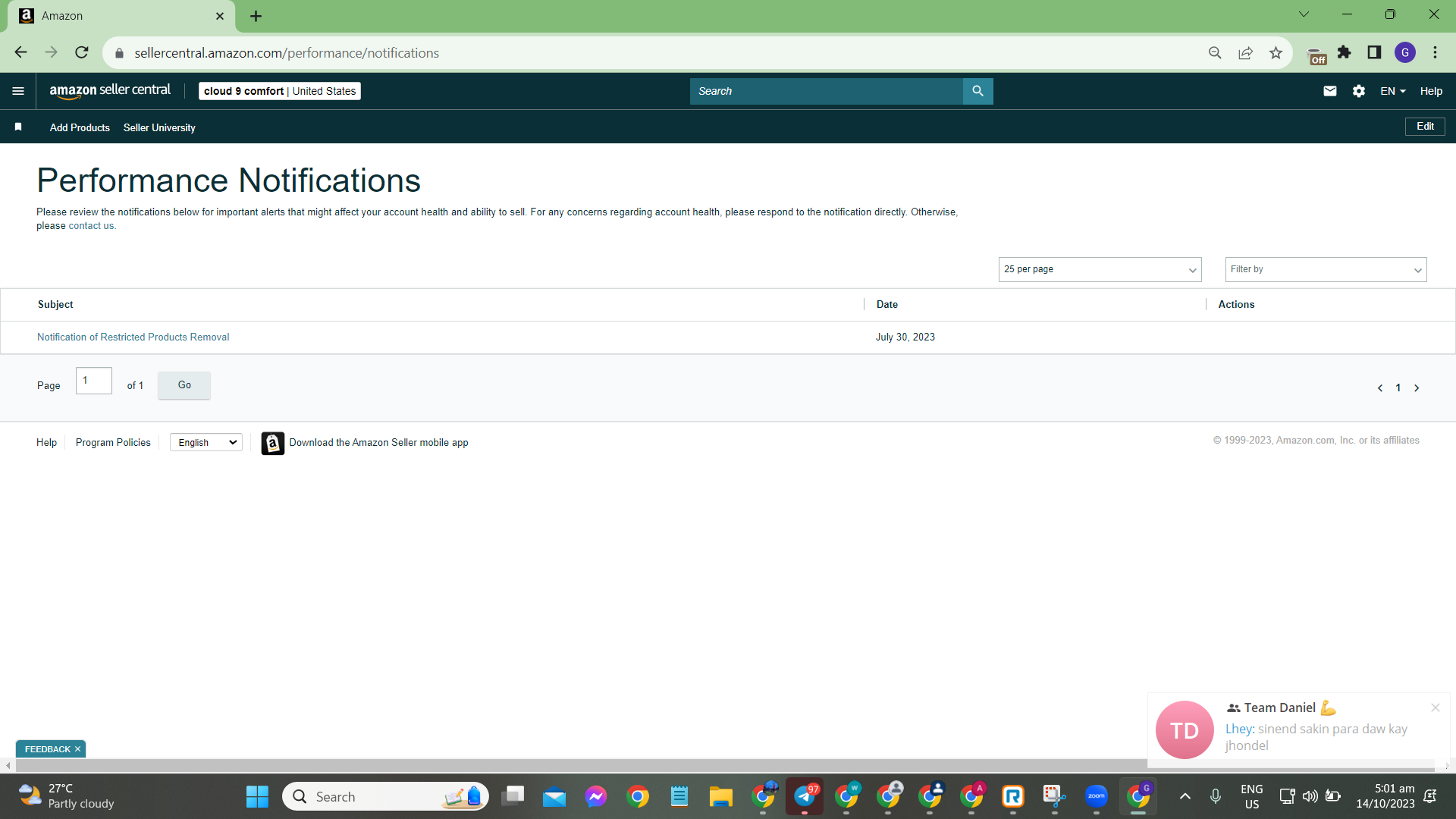Viewport: 1456px width, 819px height.
Task: Close the Amazon browser tab
Action: pos(220,16)
